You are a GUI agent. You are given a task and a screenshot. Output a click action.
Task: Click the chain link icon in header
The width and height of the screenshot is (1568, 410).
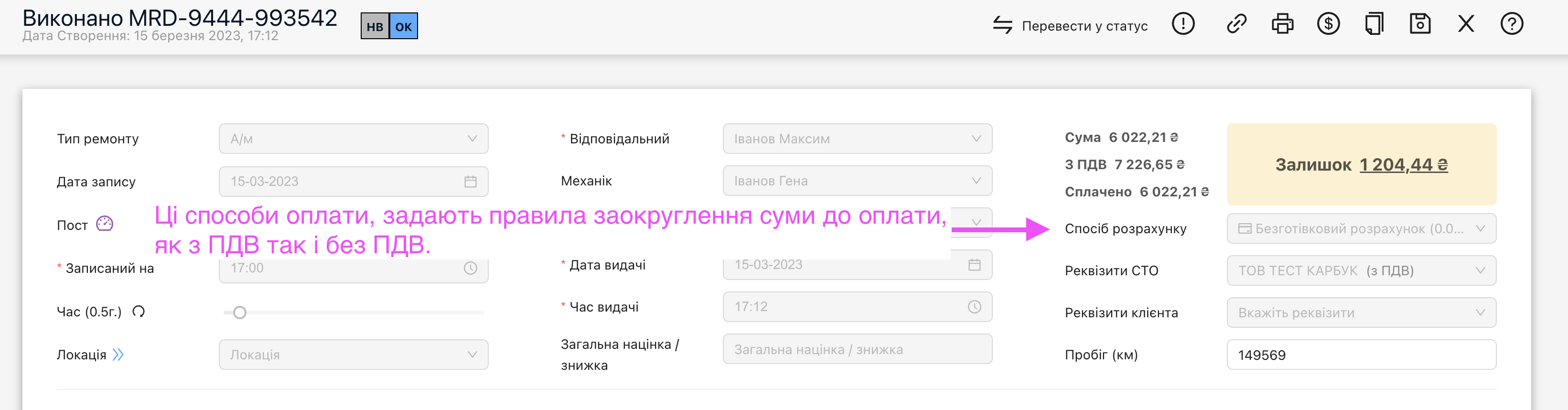coord(1236,24)
